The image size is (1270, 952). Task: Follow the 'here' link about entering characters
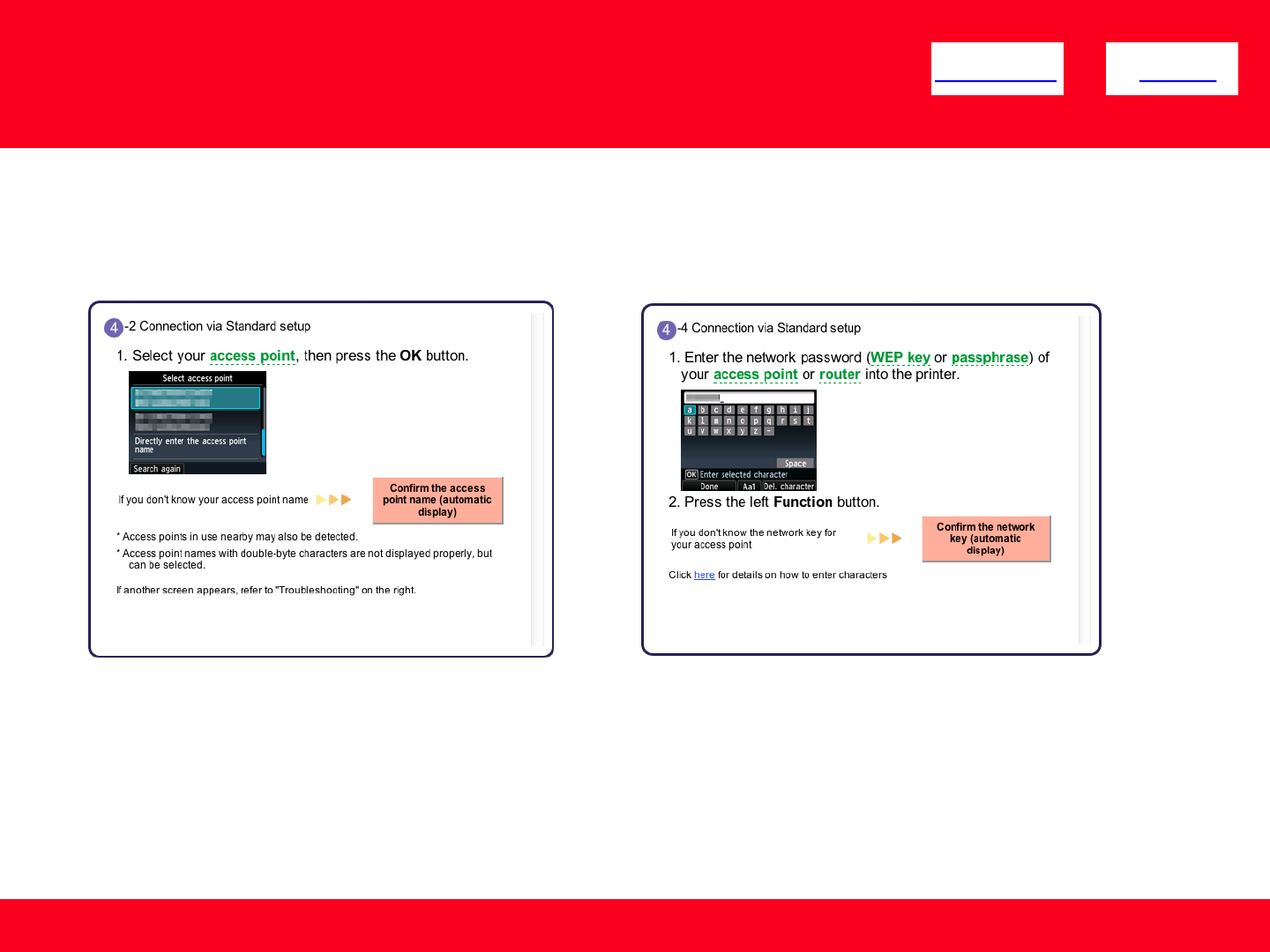(x=705, y=575)
